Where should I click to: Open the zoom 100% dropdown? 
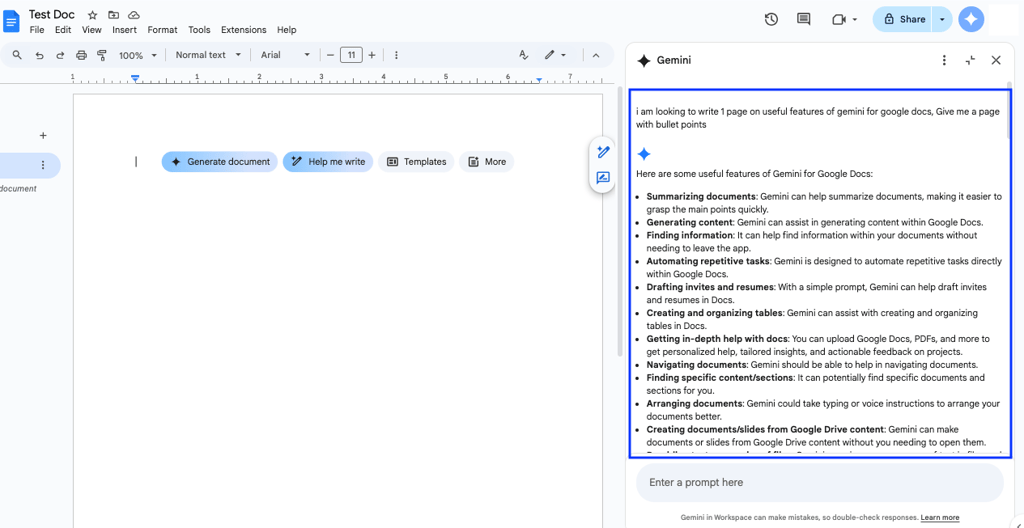click(138, 56)
